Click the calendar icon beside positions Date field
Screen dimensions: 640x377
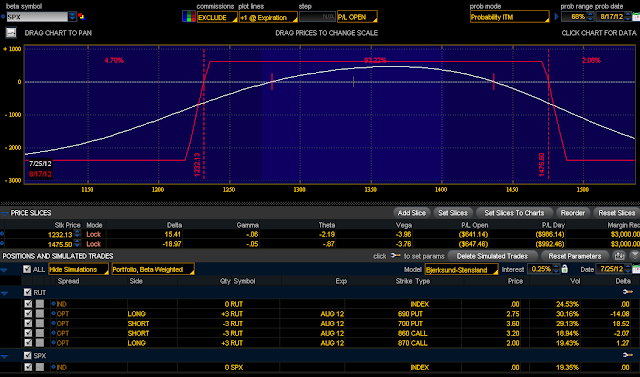point(636,269)
